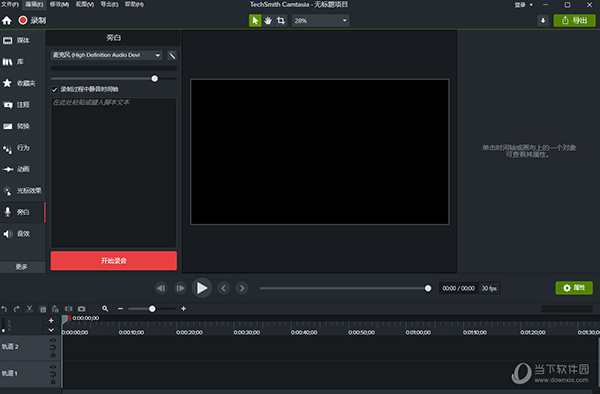The image size is (600, 394).
Task: Toggle the eye visibility of 轨道 1
Action: 53,367
